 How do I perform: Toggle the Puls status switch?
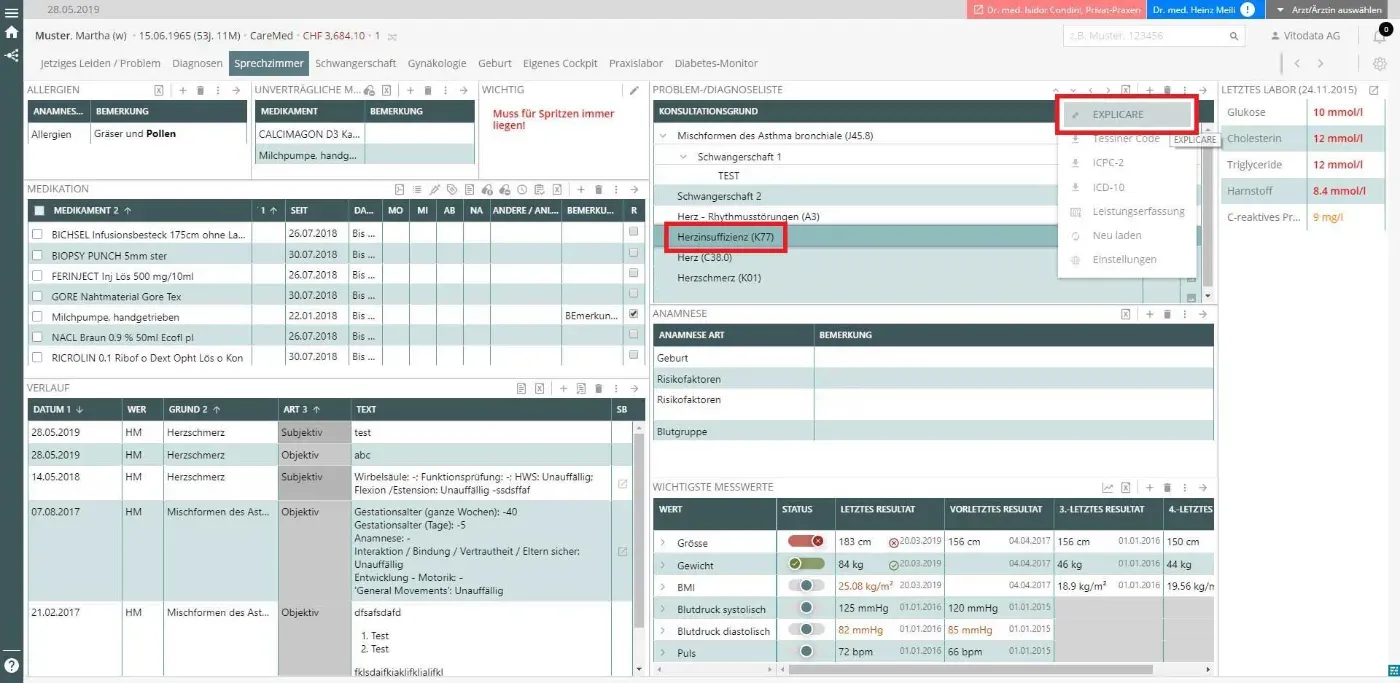pyautogui.click(x=806, y=651)
